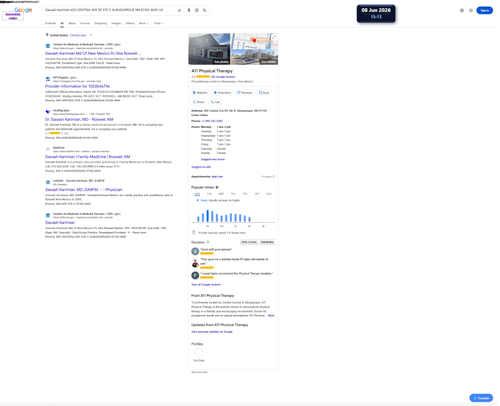Select FRI in Popular times

(x=245, y=194)
